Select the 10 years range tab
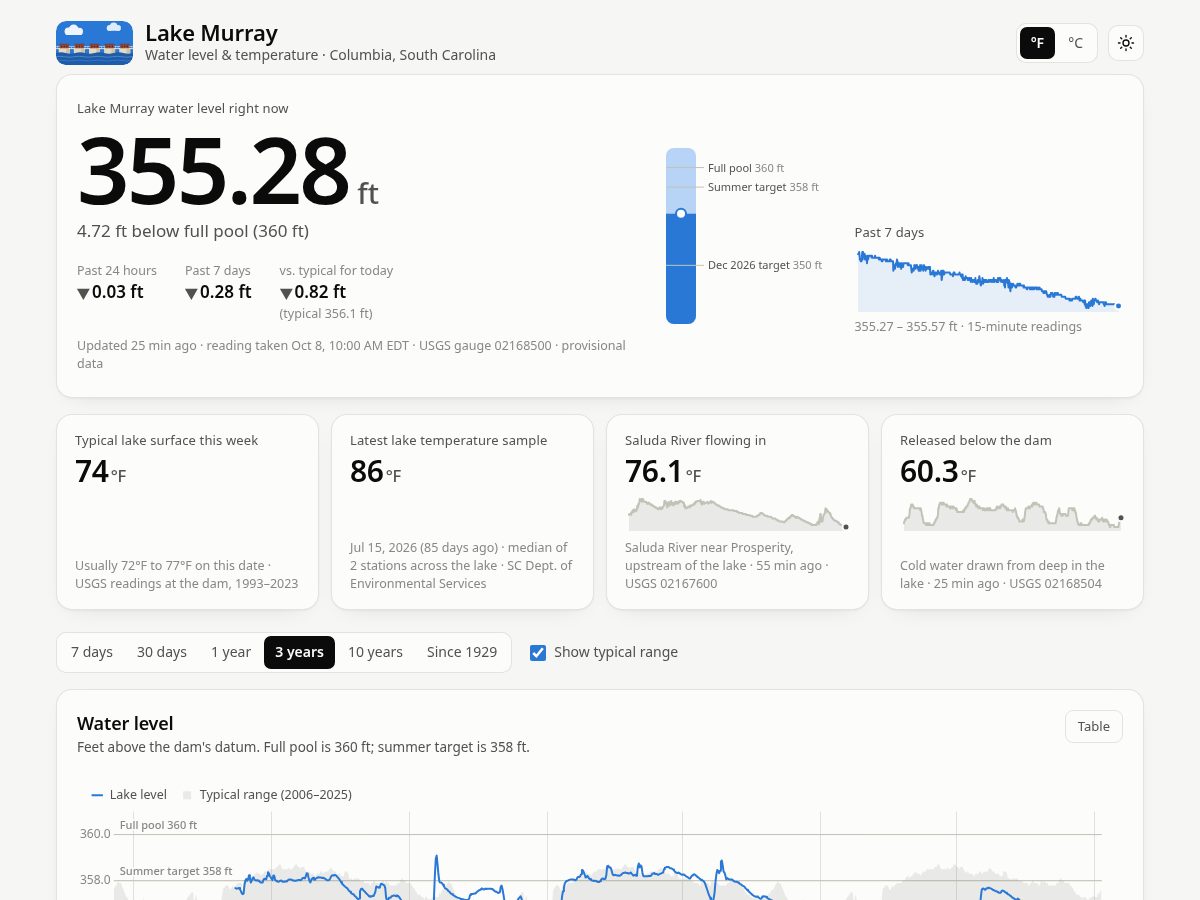 (x=375, y=652)
